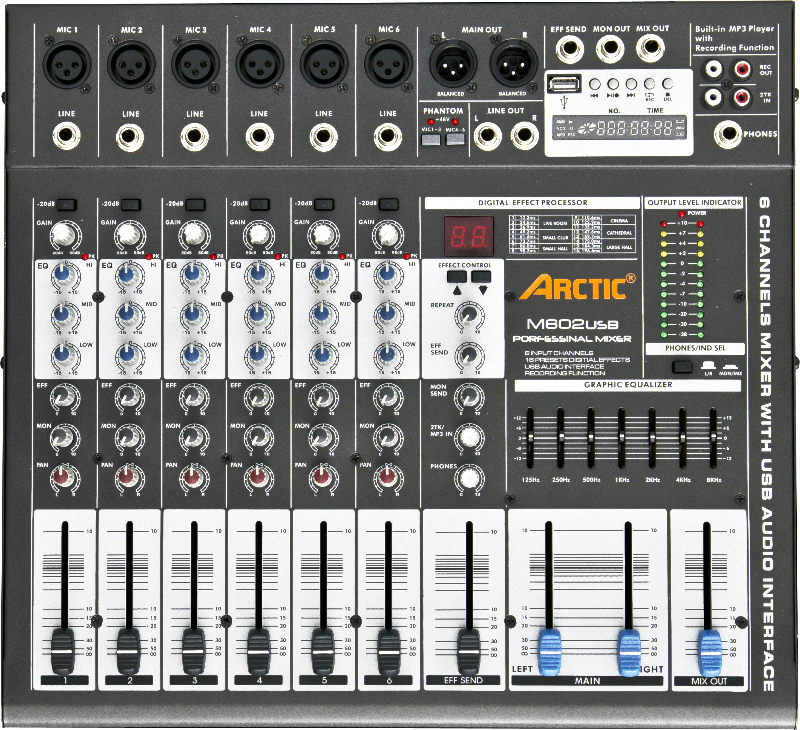Toggle the -20dB pad switch on channel 3
Viewport: 800px width, 730px height.
[x=195, y=205]
